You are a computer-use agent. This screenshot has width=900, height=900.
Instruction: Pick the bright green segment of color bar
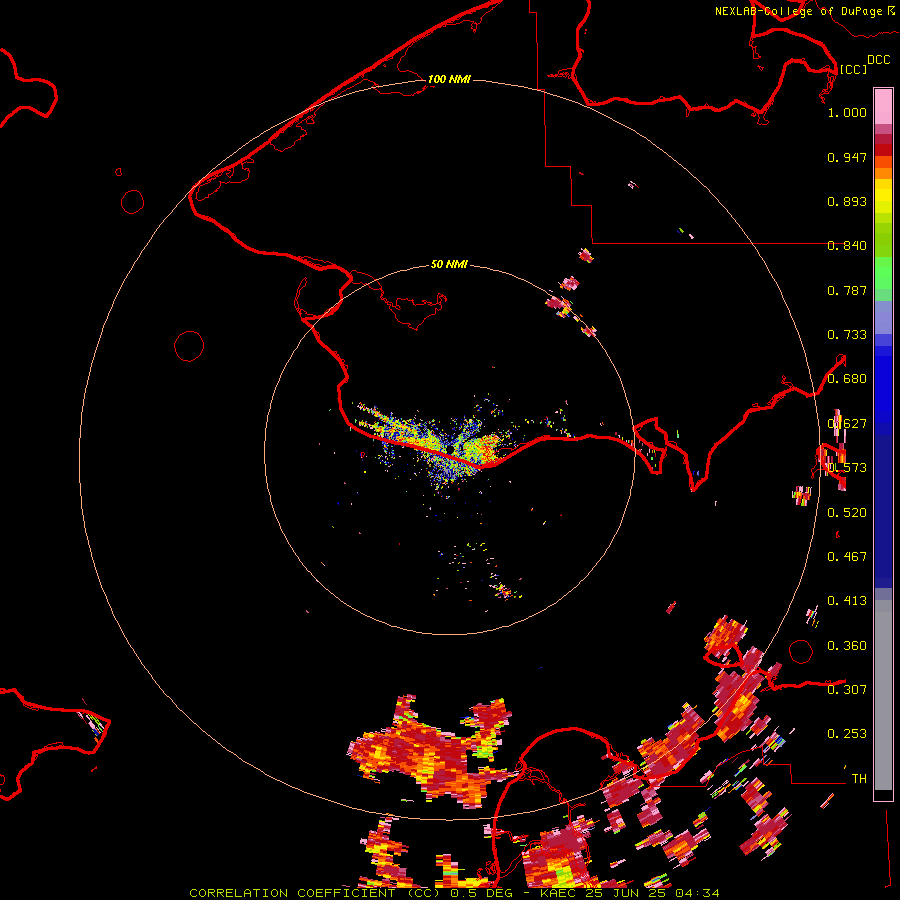point(883,273)
